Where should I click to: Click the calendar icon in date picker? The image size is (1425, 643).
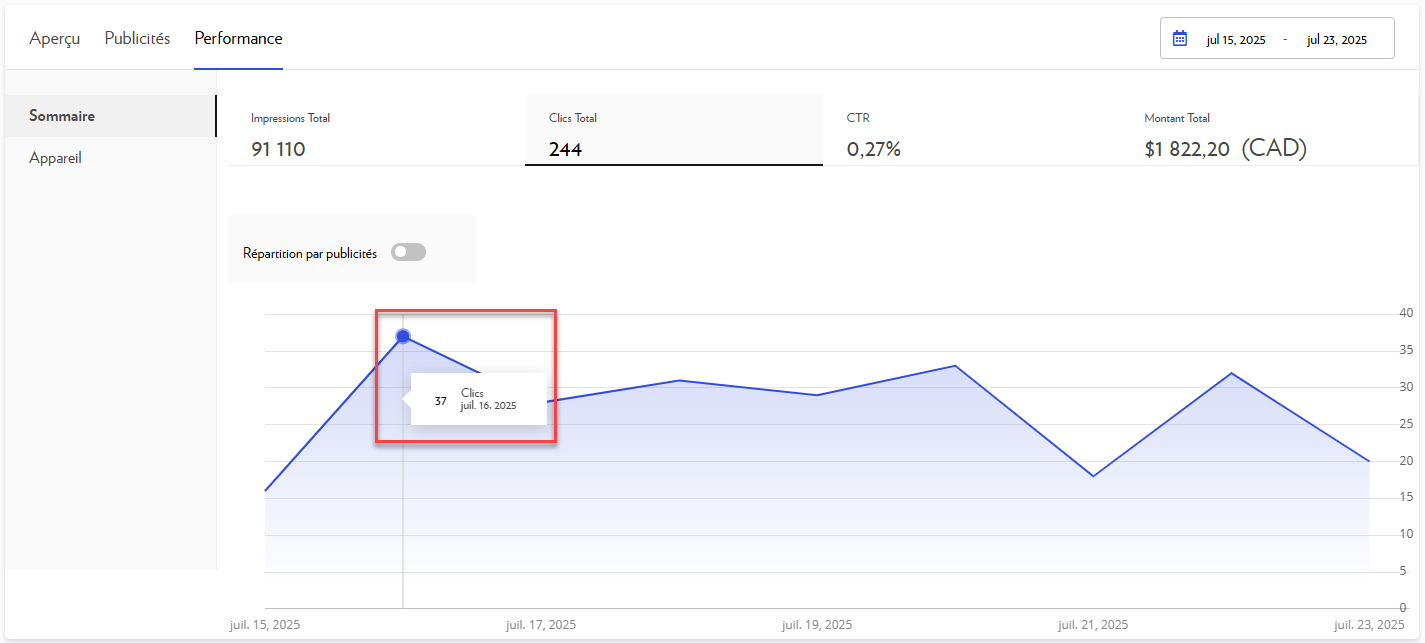(1180, 39)
